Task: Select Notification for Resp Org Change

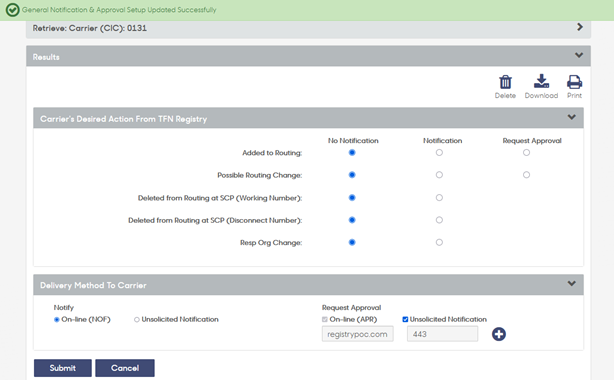Action: (439, 242)
